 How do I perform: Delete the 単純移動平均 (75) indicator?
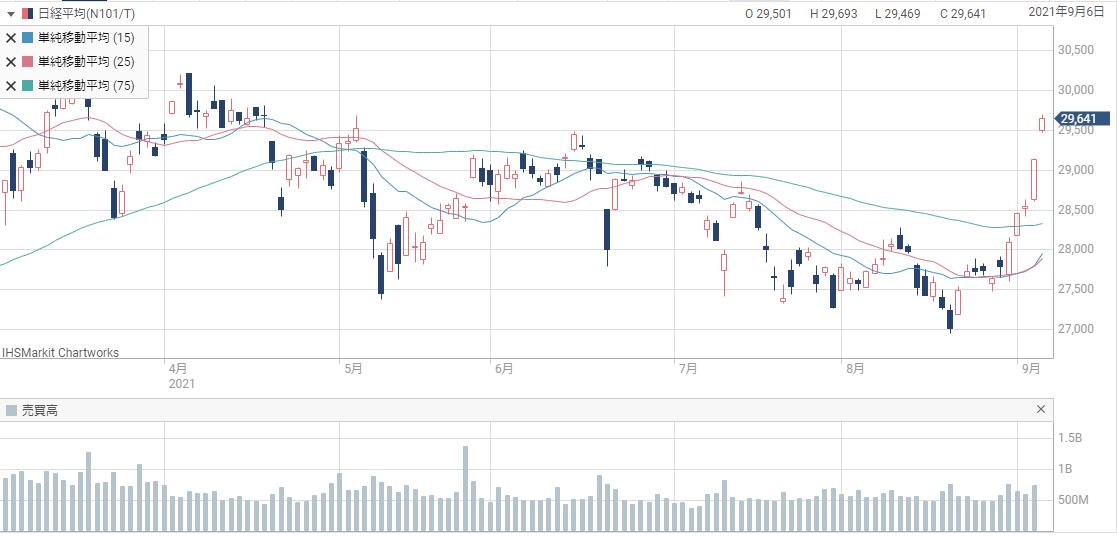(x=11, y=86)
